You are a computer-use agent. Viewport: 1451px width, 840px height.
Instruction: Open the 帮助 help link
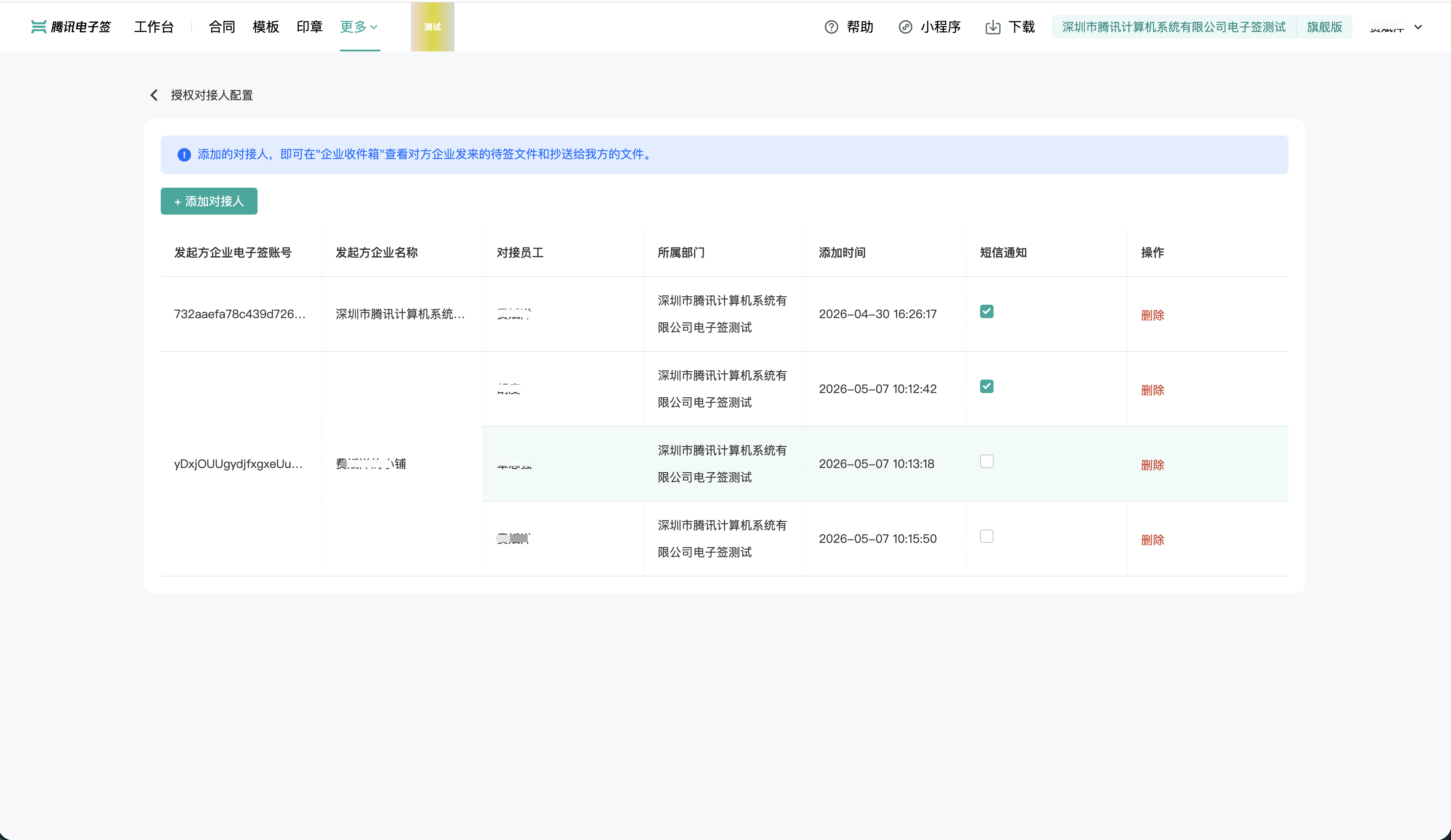pyautogui.click(x=860, y=27)
